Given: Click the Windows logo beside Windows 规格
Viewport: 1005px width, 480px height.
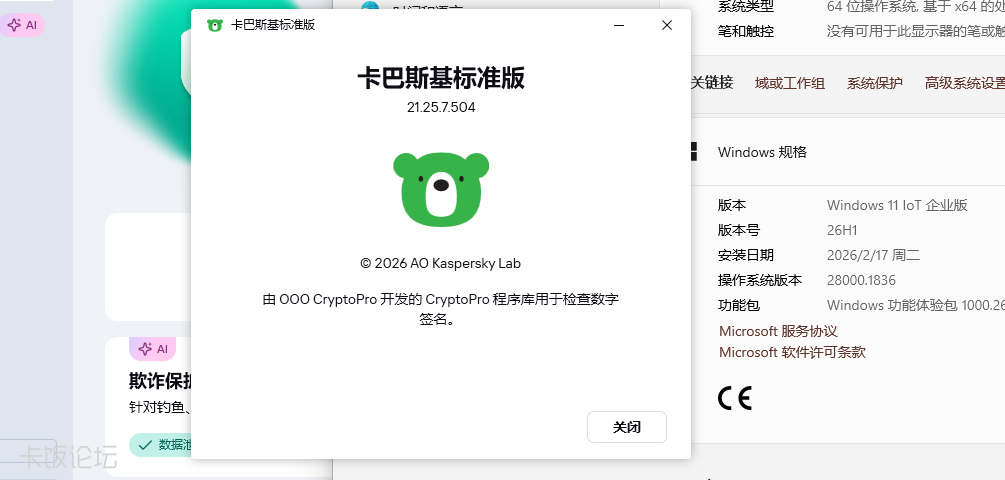Looking at the screenshot, I should (x=693, y=152).
